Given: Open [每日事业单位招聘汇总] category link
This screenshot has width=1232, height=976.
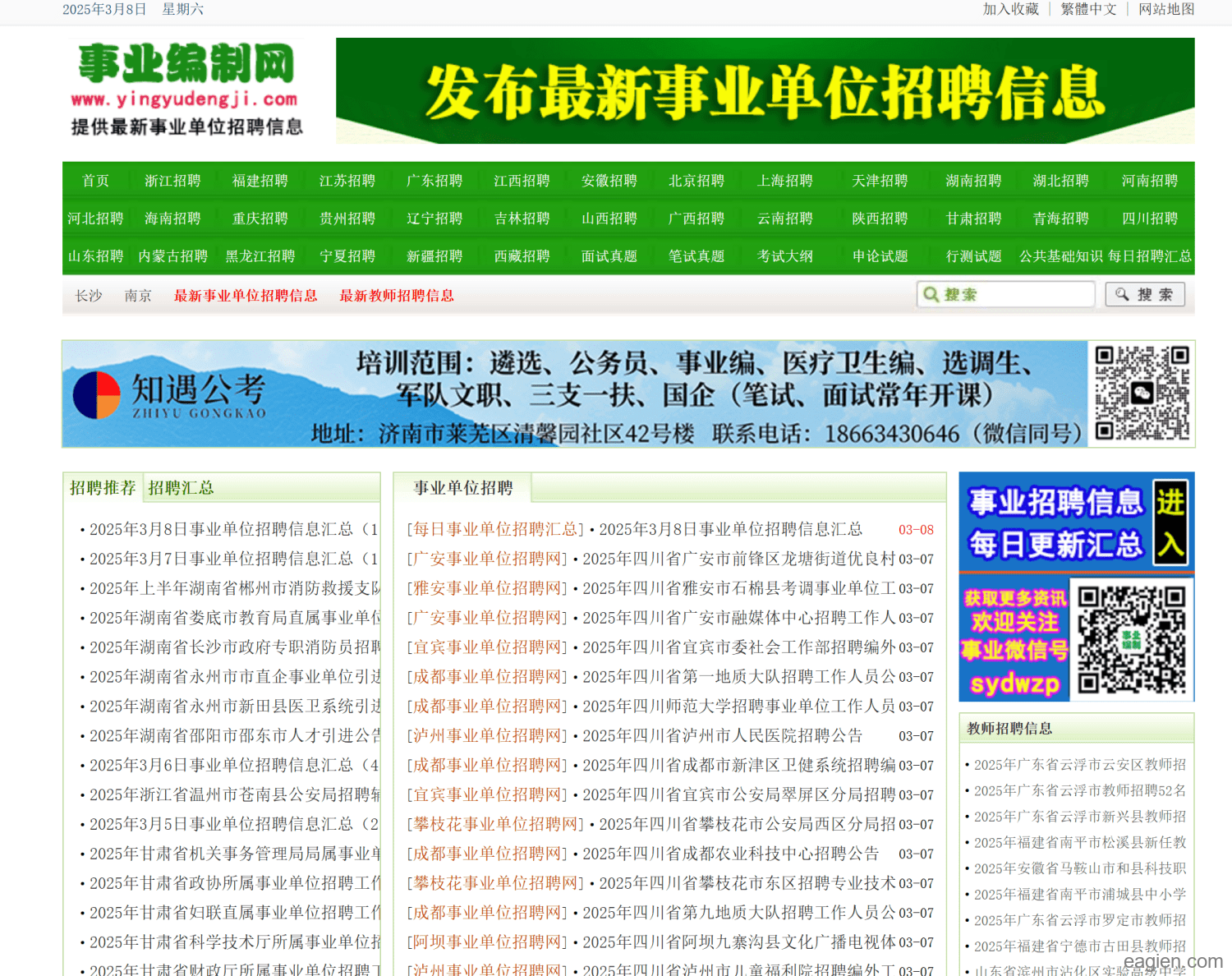Looking at the screenshot, I should pyautogui.click(x=495, y=530).
